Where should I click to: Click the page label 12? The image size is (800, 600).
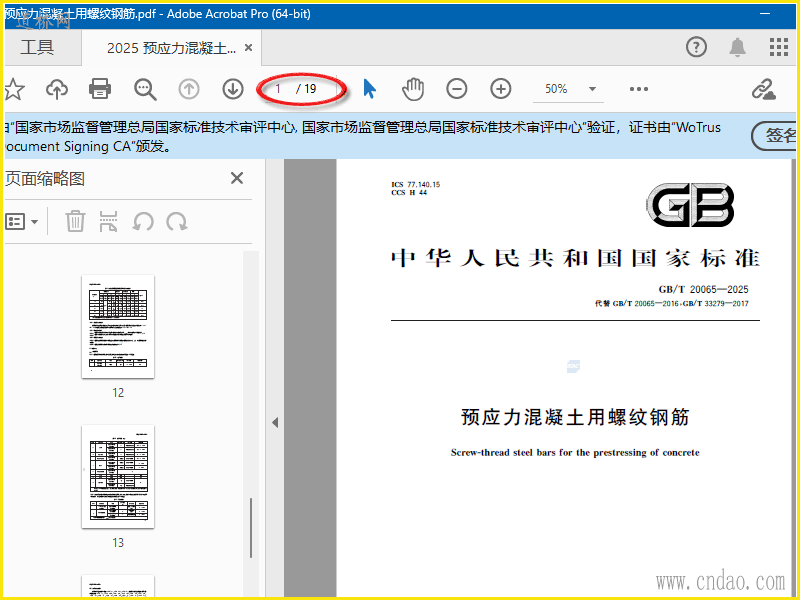(x=118, y=392)
